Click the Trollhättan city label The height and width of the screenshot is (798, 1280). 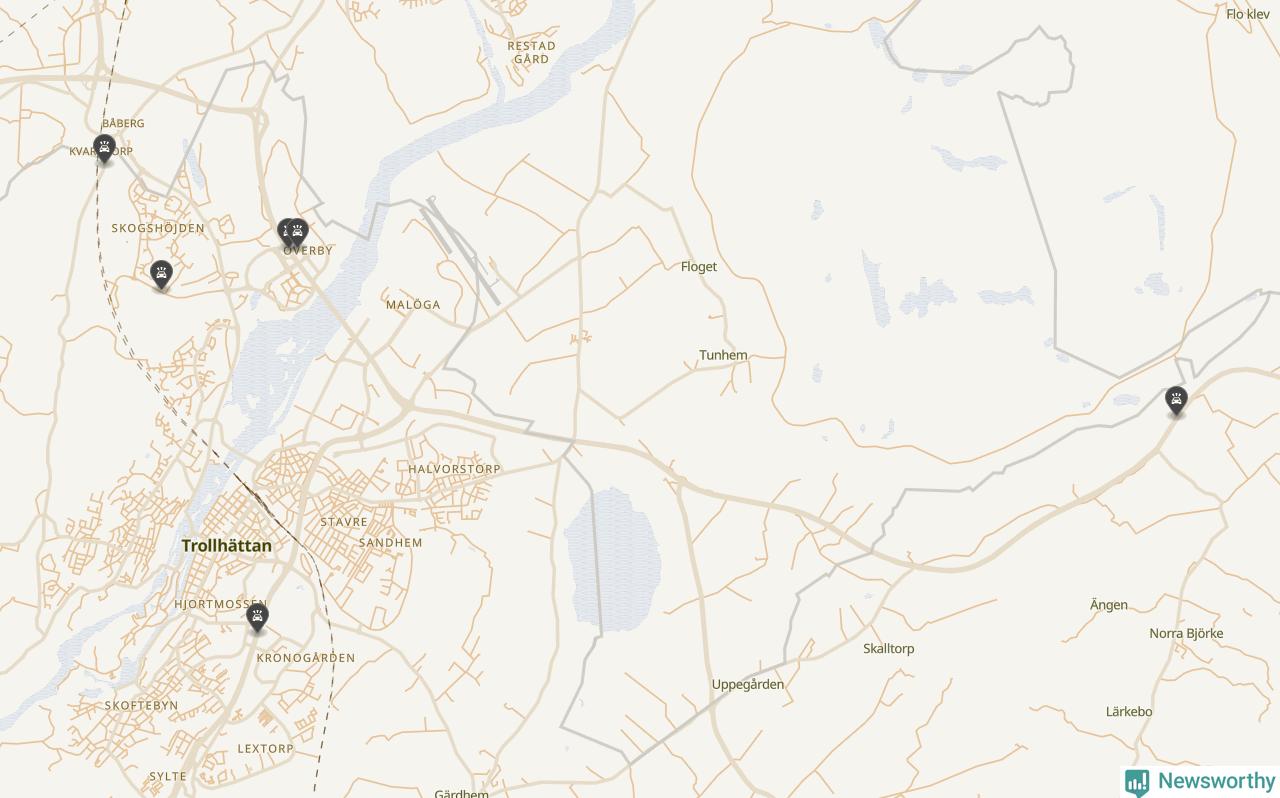[226, 546]
